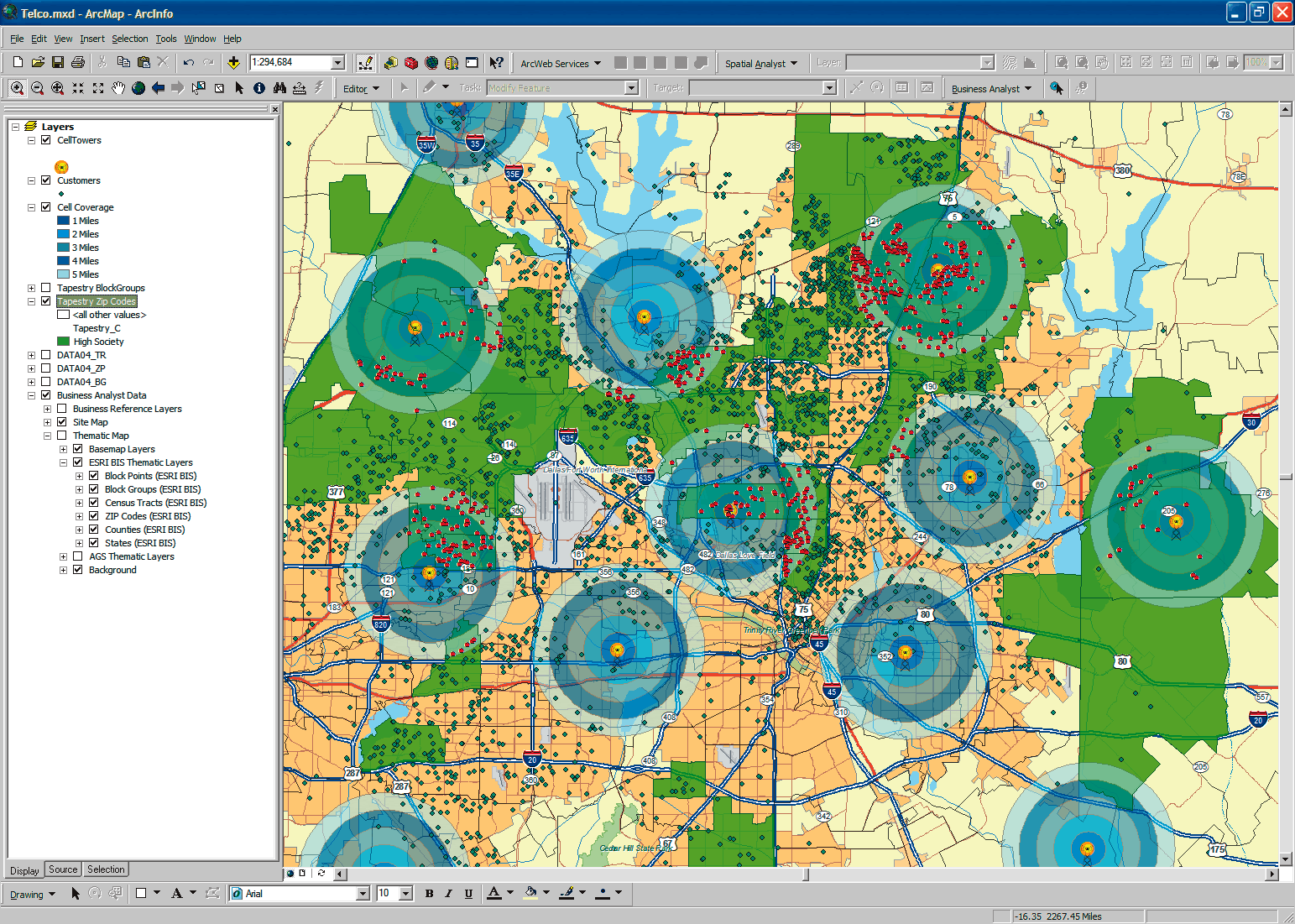Toggle the Census Tracts (ESRI BIS) checkbox
Image resolution: width=1295 pixels, height=924 pixels.
coord(94,503)
